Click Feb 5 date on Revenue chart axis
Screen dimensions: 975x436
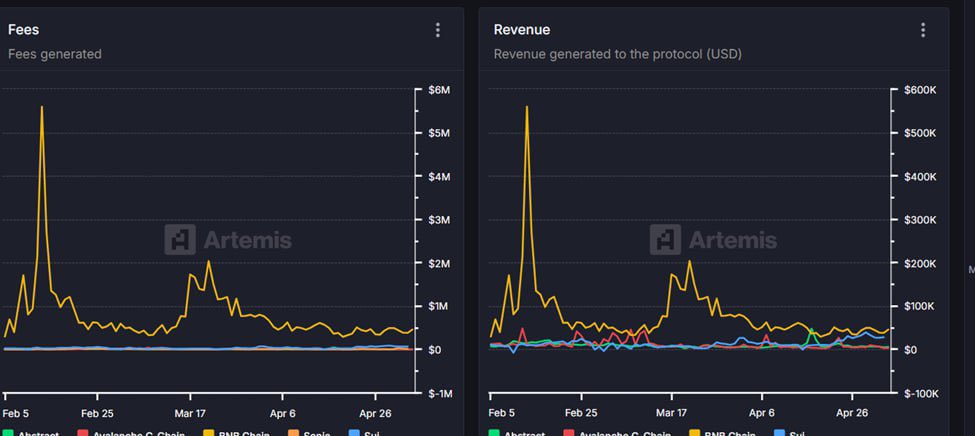click(x=502, y=413)
